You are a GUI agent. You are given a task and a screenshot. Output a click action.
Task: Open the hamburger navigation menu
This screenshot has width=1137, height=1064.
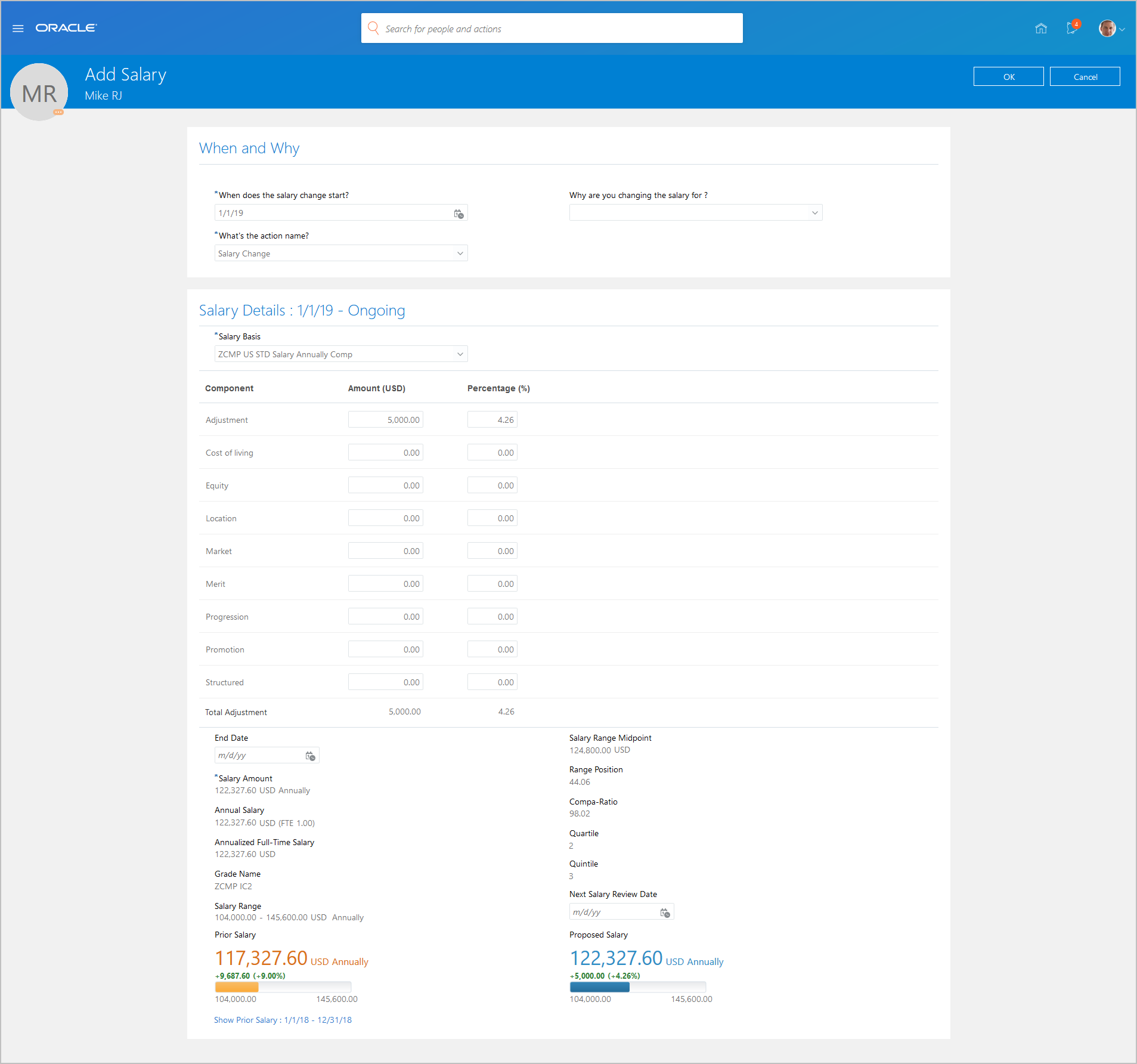click(x=18, y=28)
